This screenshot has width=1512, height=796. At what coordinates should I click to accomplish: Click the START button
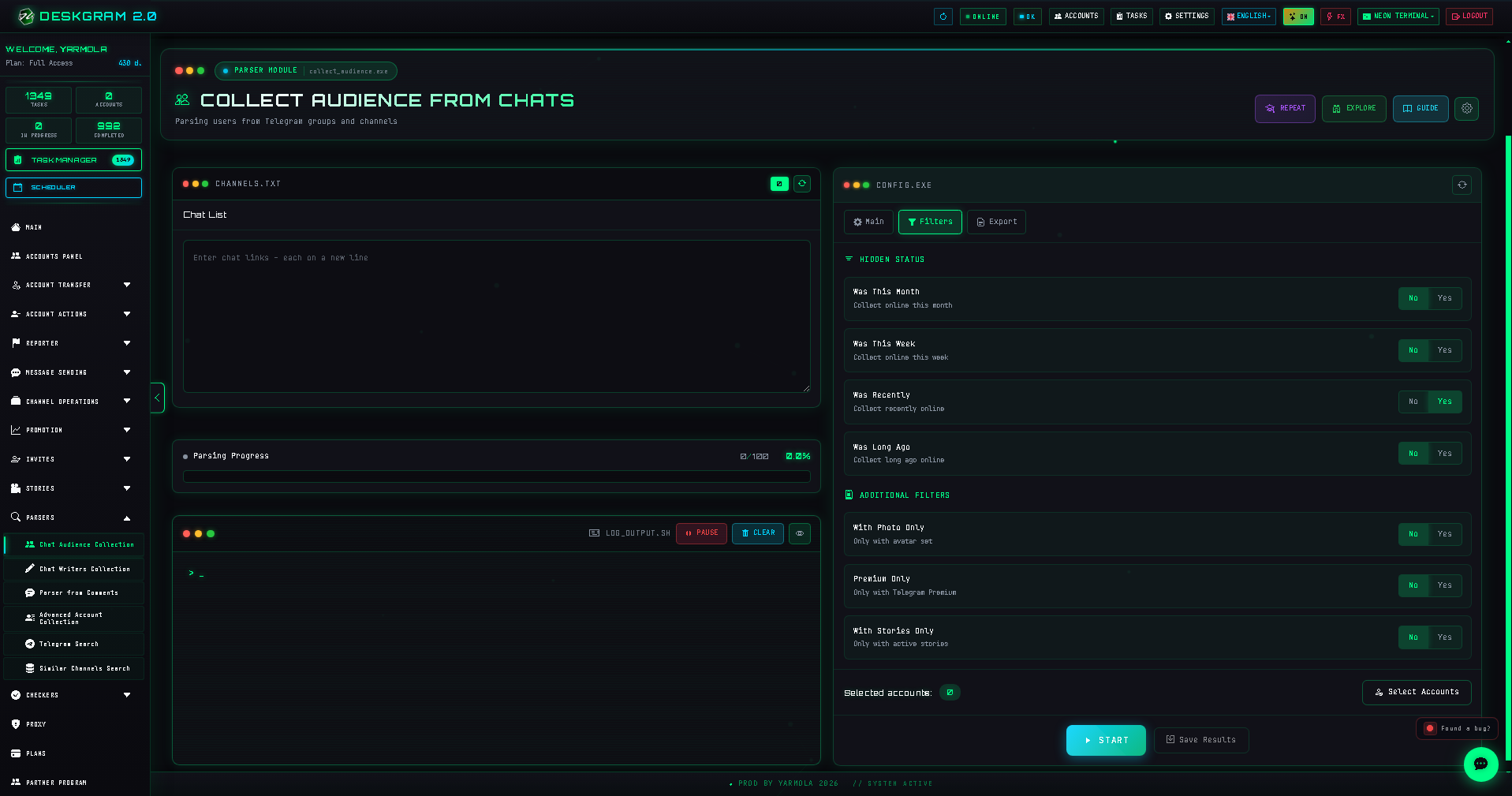pyautogui.click(x=1106, y=740)
